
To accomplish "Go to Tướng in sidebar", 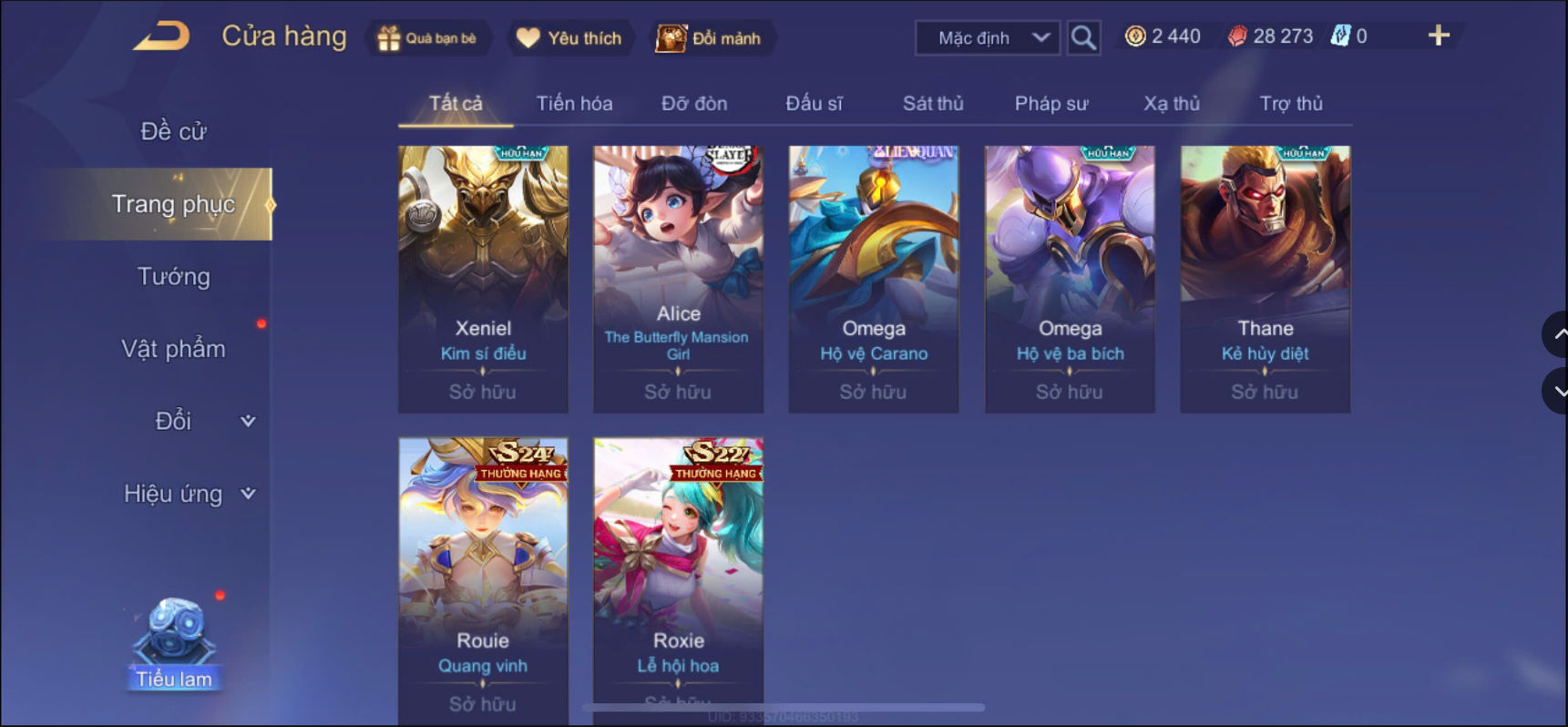I will pos(173,277).
